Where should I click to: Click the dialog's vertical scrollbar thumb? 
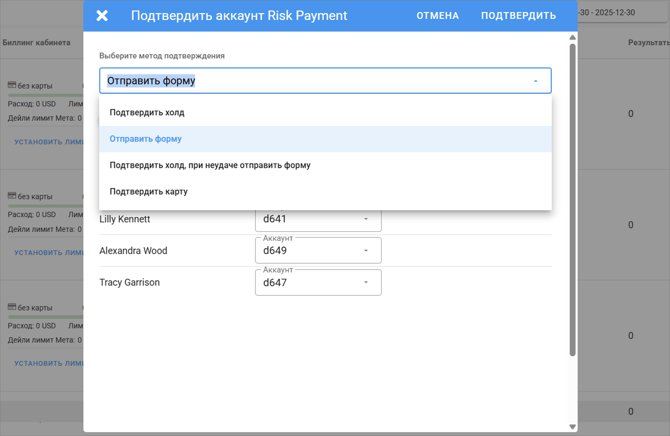click(573, 200)
